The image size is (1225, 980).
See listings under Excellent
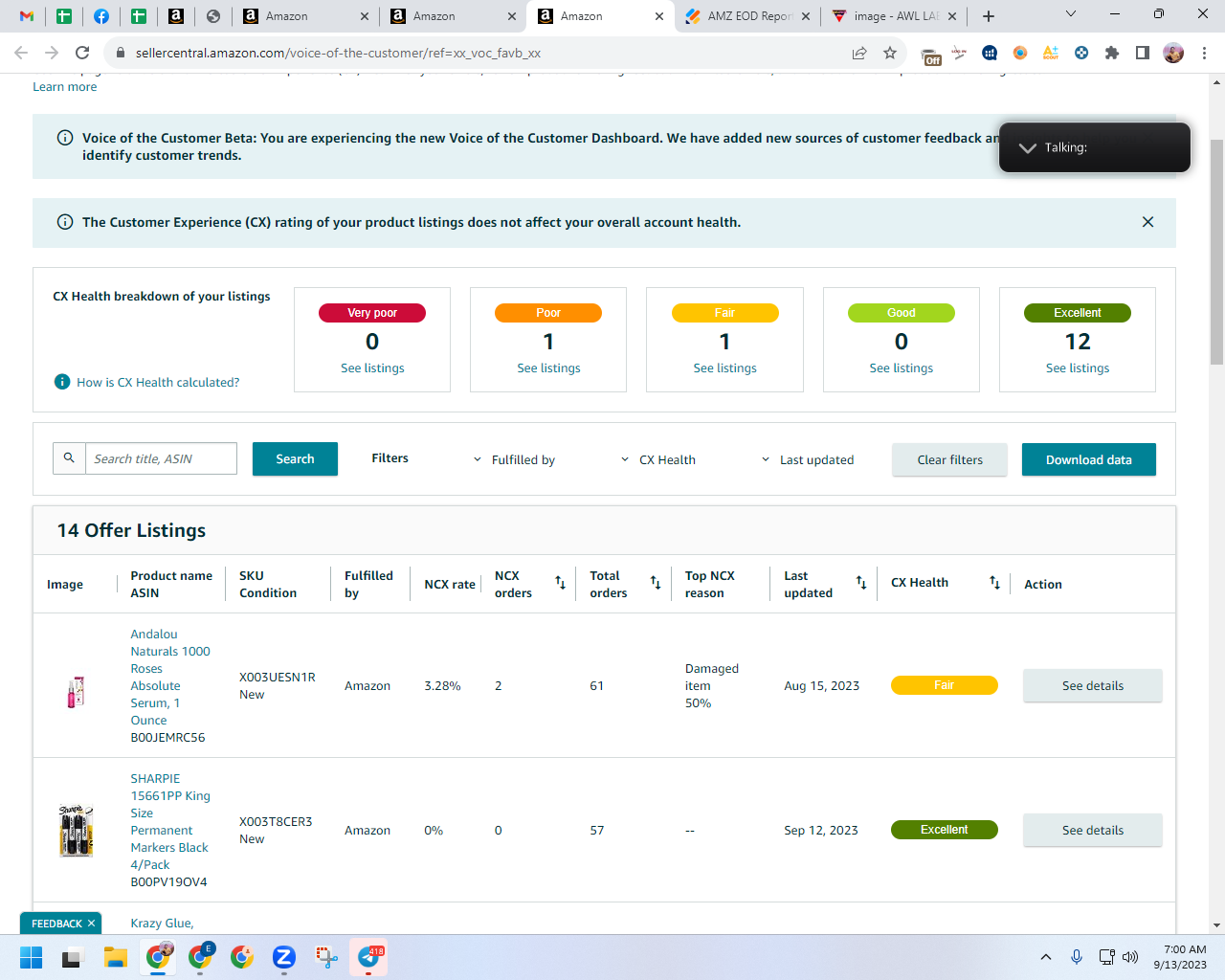click(x=1078, y=367)
